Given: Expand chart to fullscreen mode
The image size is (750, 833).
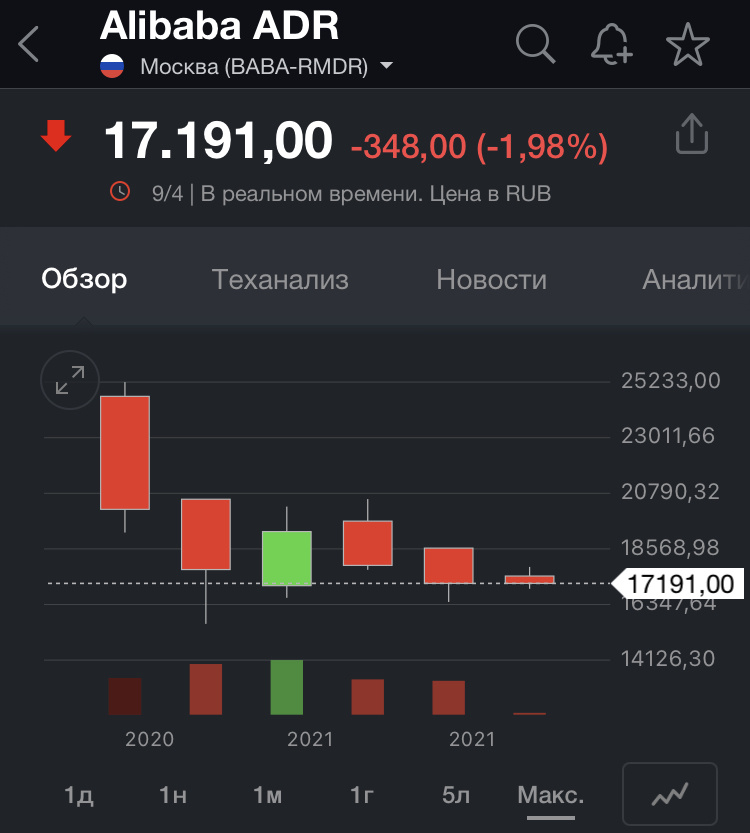Looking at the screenshot, I should [x=70, y=380].
